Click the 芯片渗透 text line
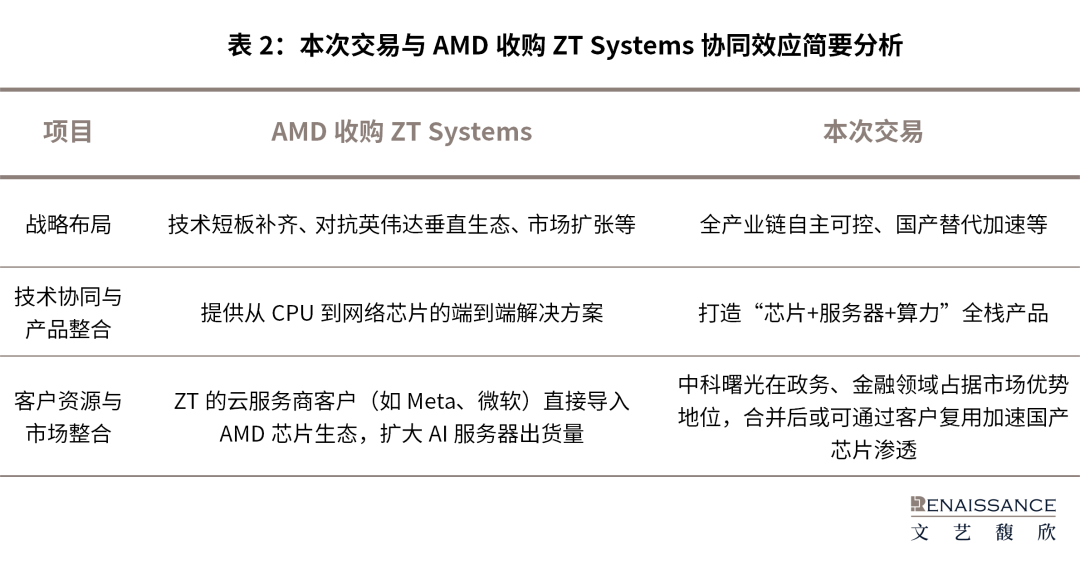 873,450
